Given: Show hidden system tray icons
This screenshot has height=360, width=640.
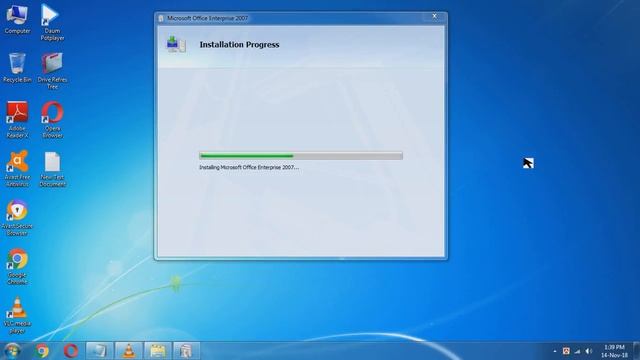Looking at the screenshot, I should click(555, 351).
